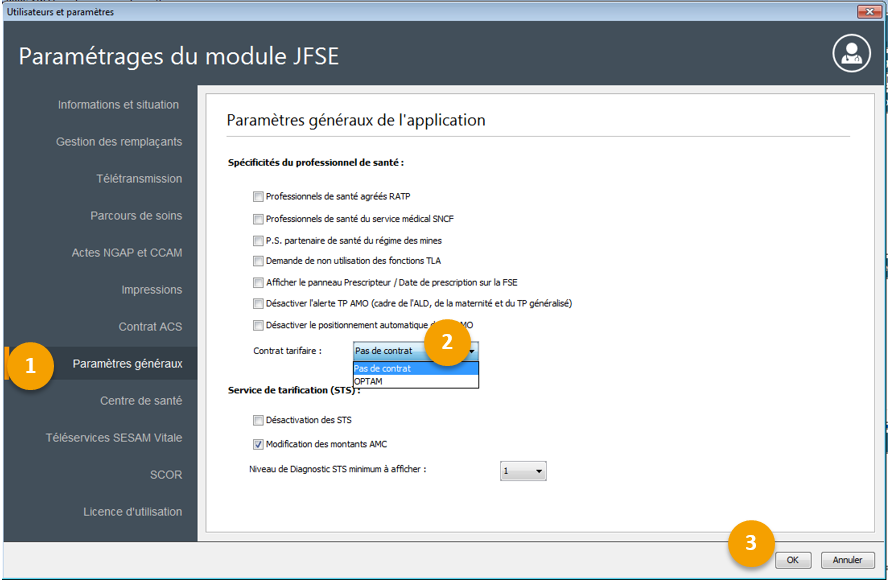This screenshot has height=581, width=888.
Task: Check P.S. partenaire de santé du régime des mines
Action: pos(259,241)
